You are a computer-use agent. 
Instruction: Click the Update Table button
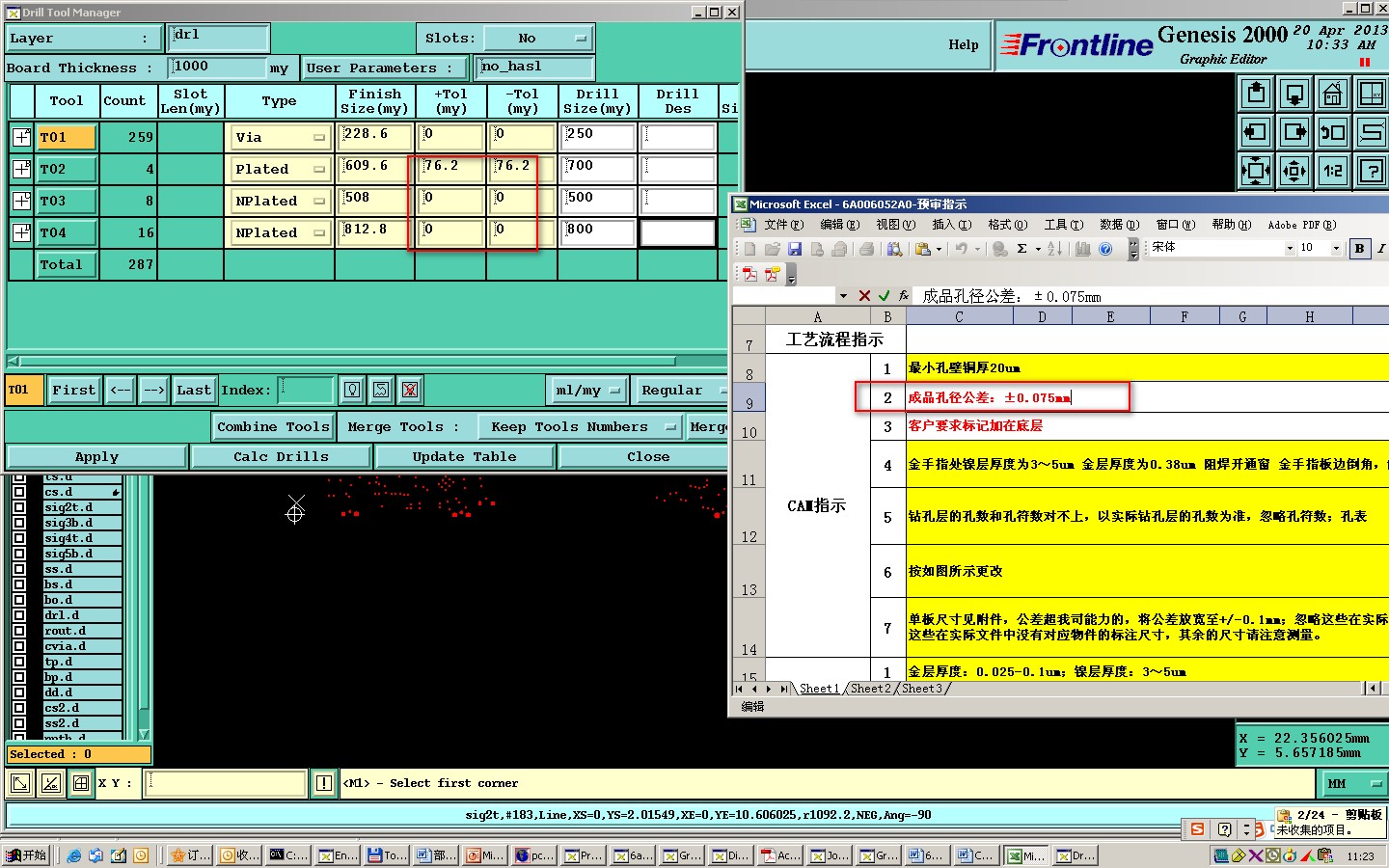(464, 457)
